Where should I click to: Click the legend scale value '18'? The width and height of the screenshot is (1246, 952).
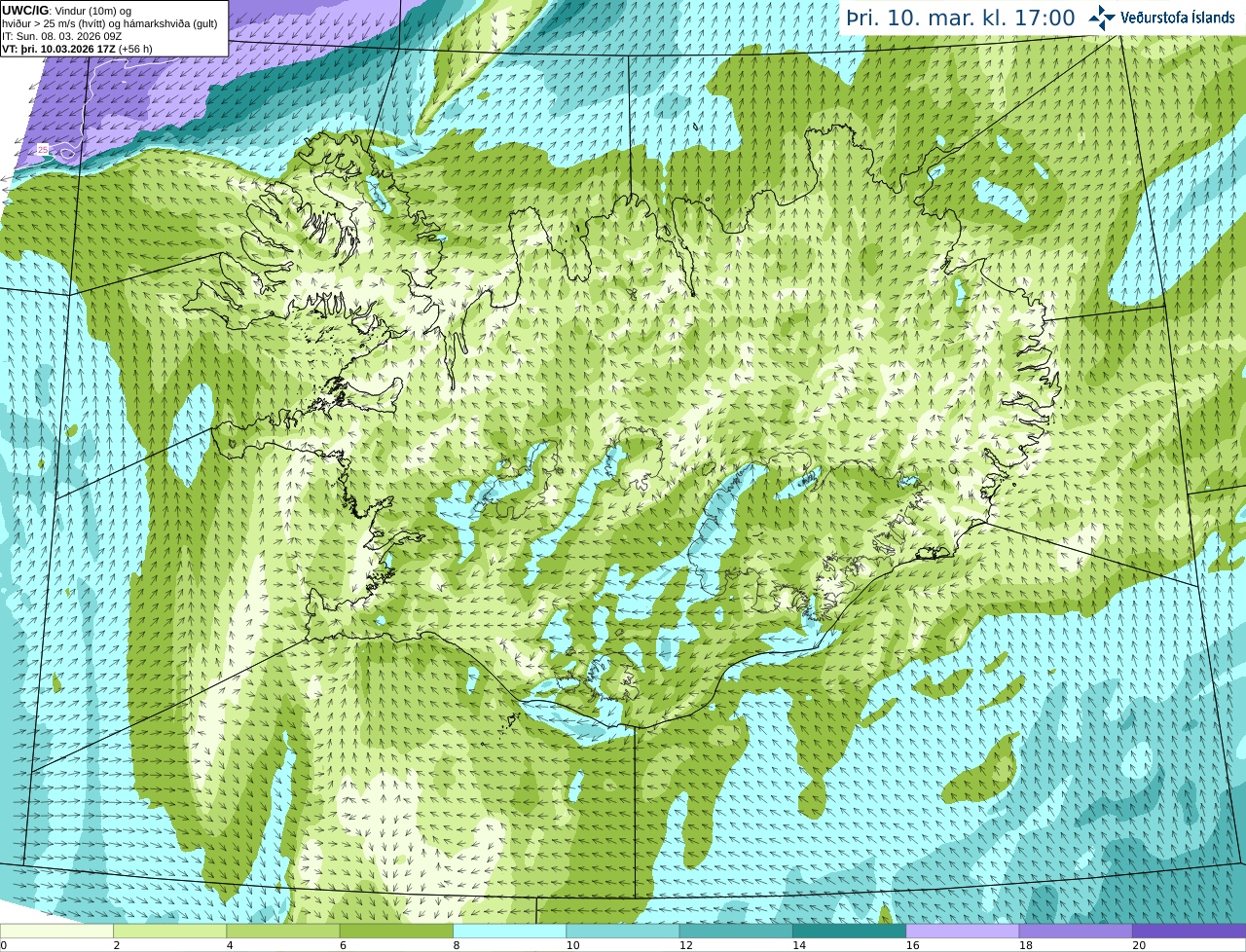tap(1025, 945)
